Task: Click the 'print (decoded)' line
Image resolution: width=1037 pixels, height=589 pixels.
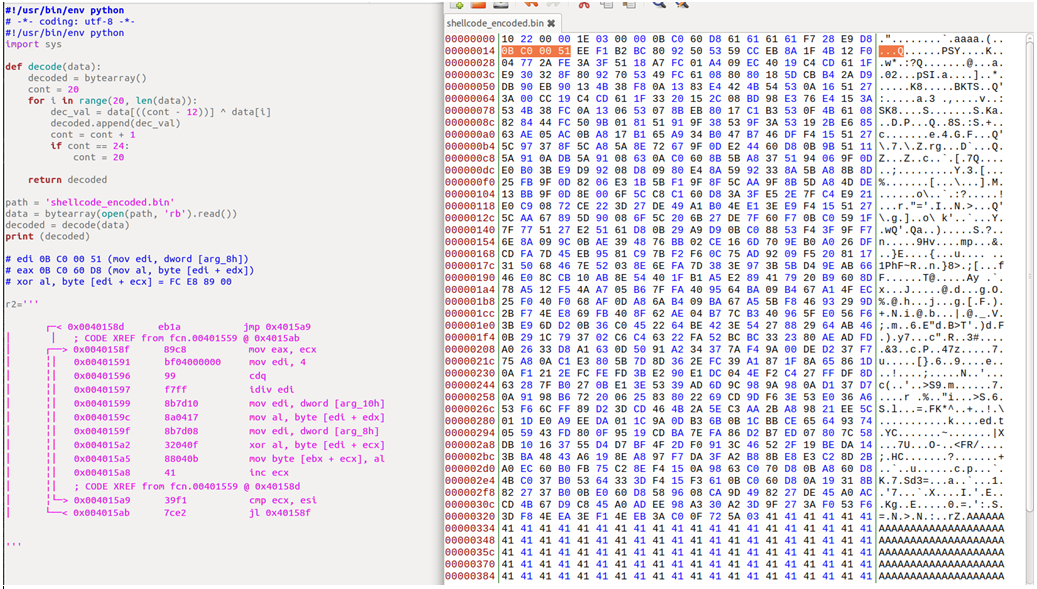Action: click(x=47, y=236)
